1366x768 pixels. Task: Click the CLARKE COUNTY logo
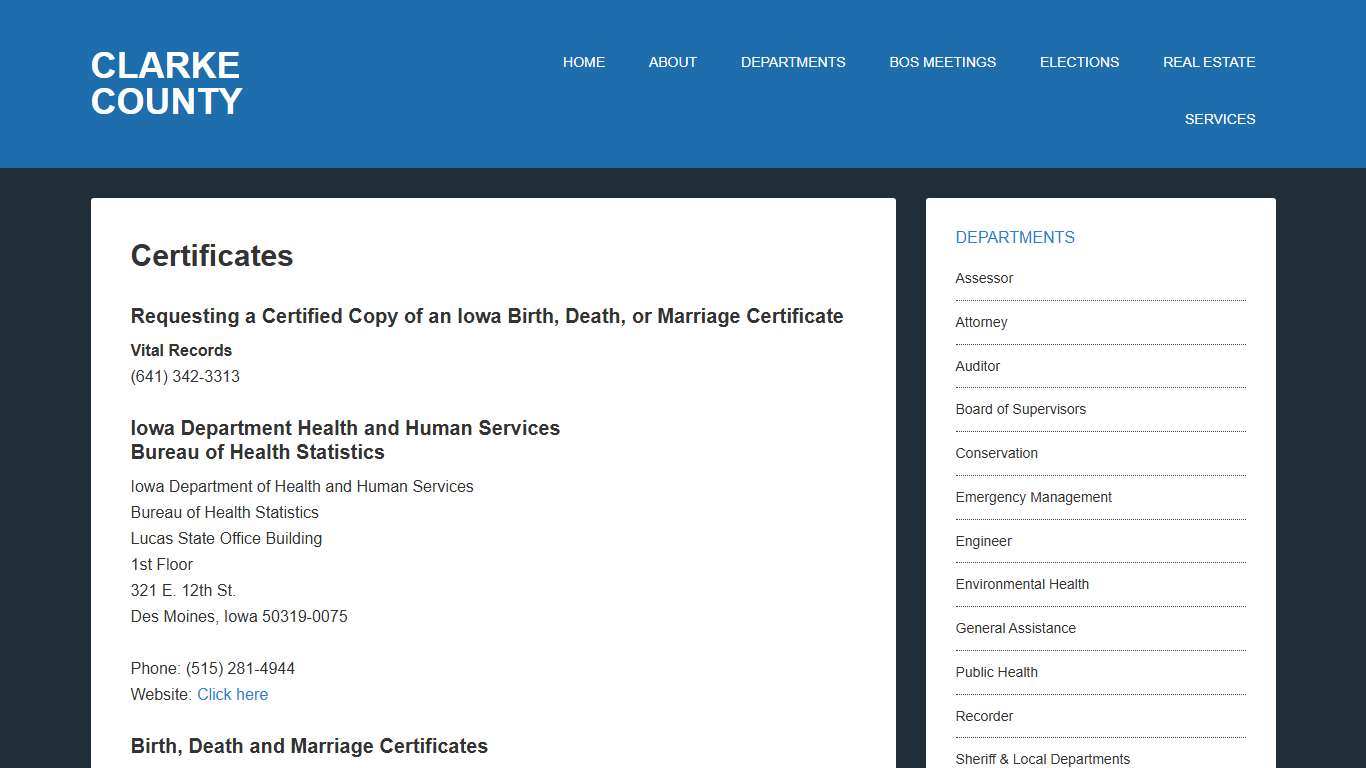(166, 83)
